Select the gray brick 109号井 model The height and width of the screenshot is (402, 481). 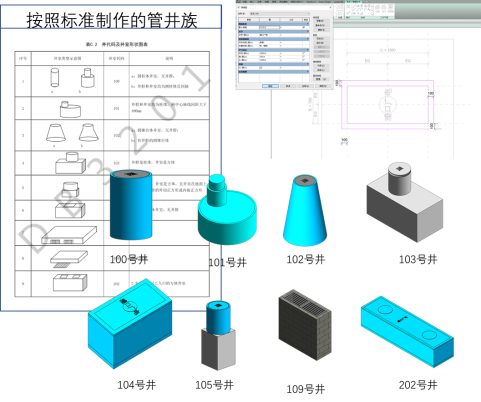(x=305, y=325)
